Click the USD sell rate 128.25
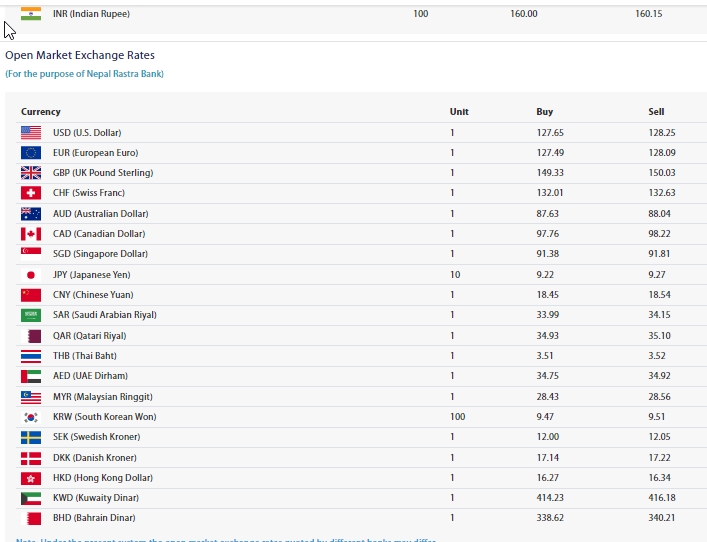Screen dimensions: 707x542 pyautogui.click(x=662, y=133)
